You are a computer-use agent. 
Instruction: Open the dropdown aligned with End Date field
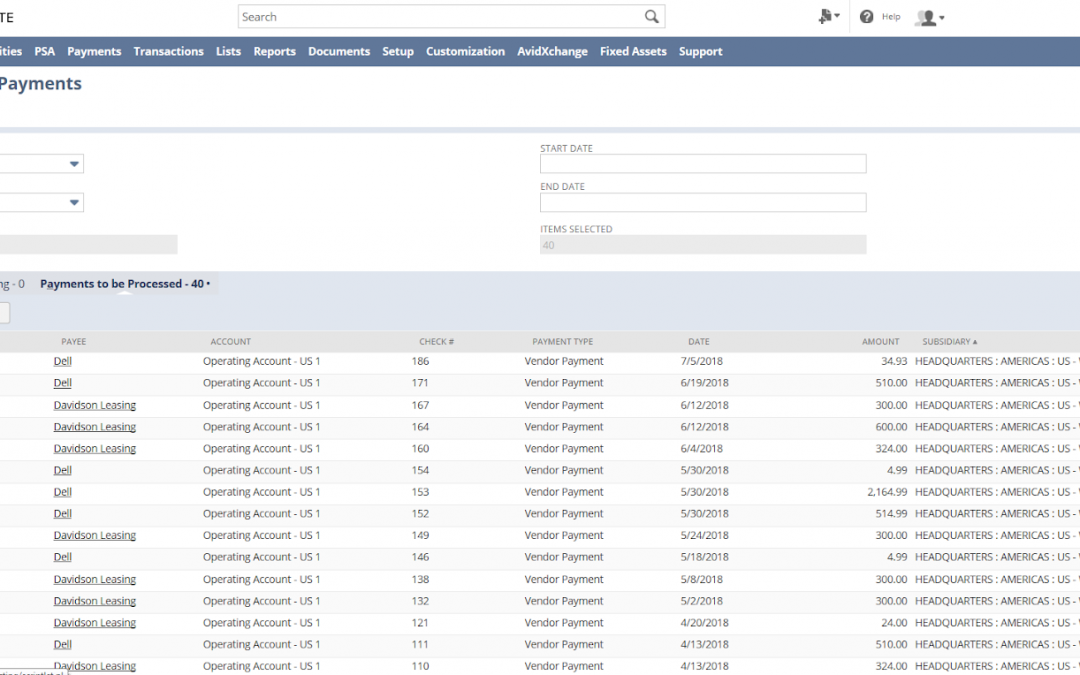click(x=74, y=202)
